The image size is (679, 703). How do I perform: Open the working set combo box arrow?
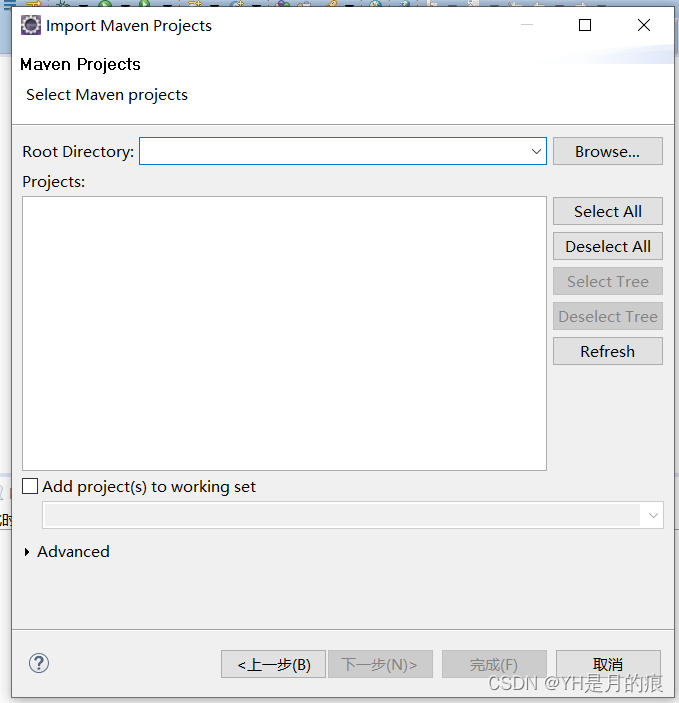(653, 515)
